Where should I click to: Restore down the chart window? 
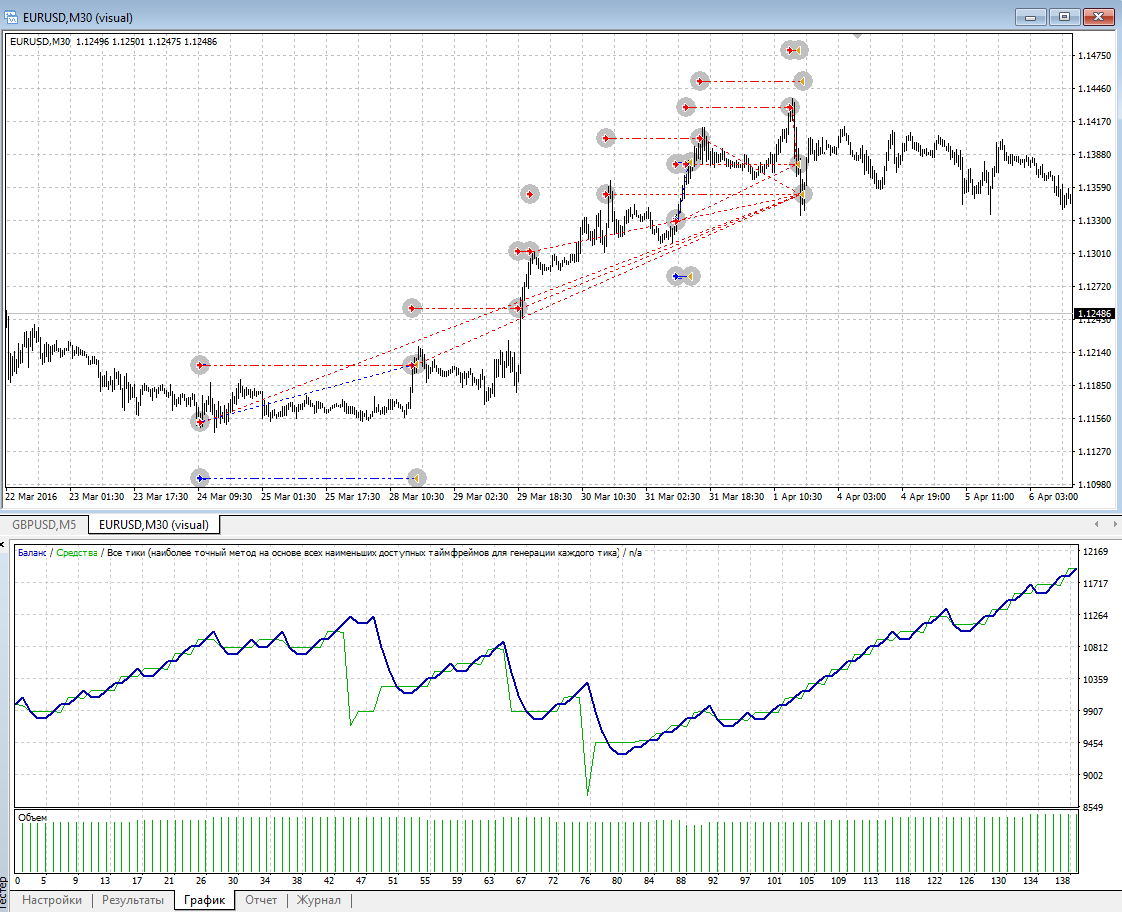tap(1065, 16)
